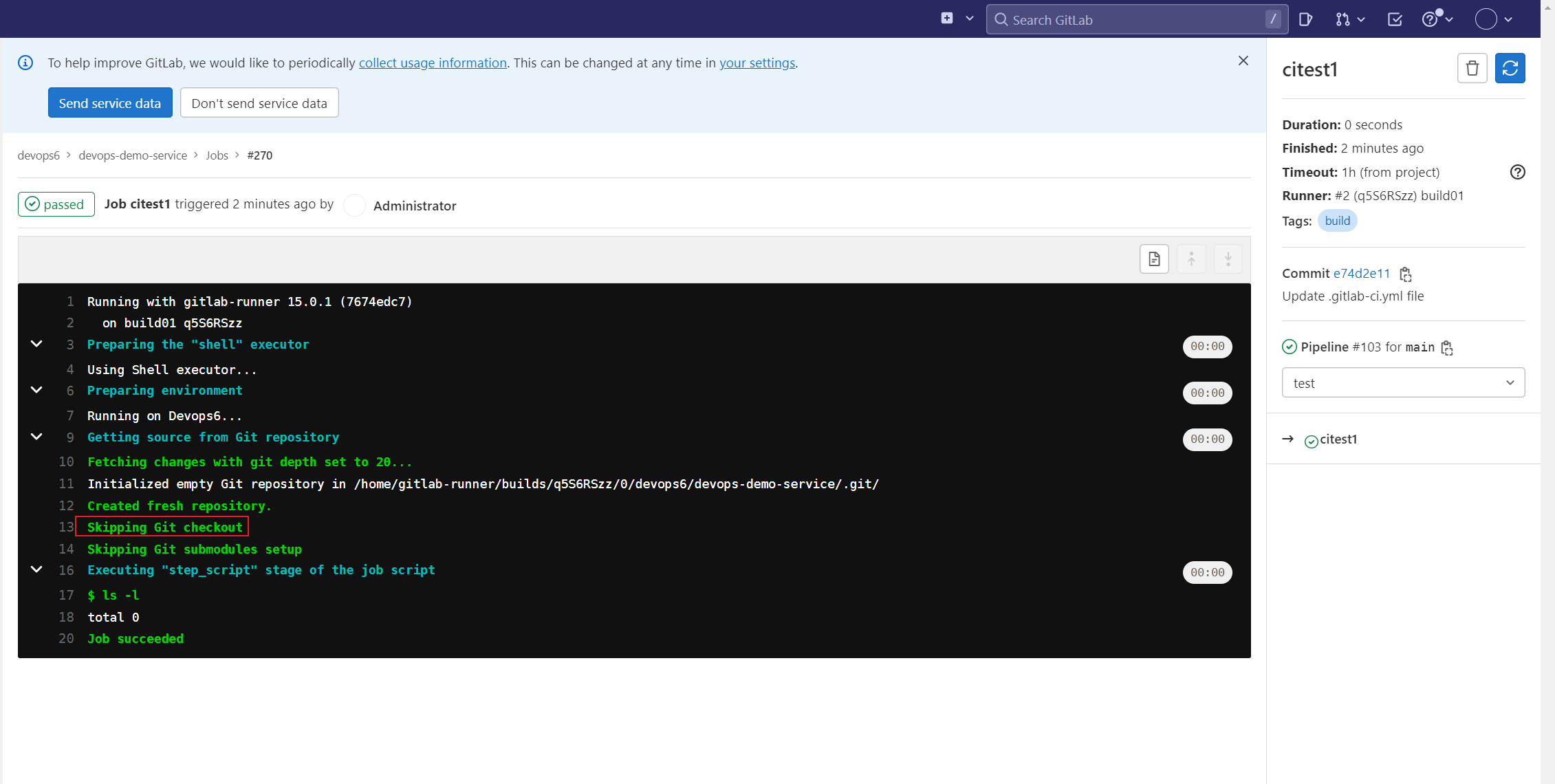Click log line number 20

66,638
